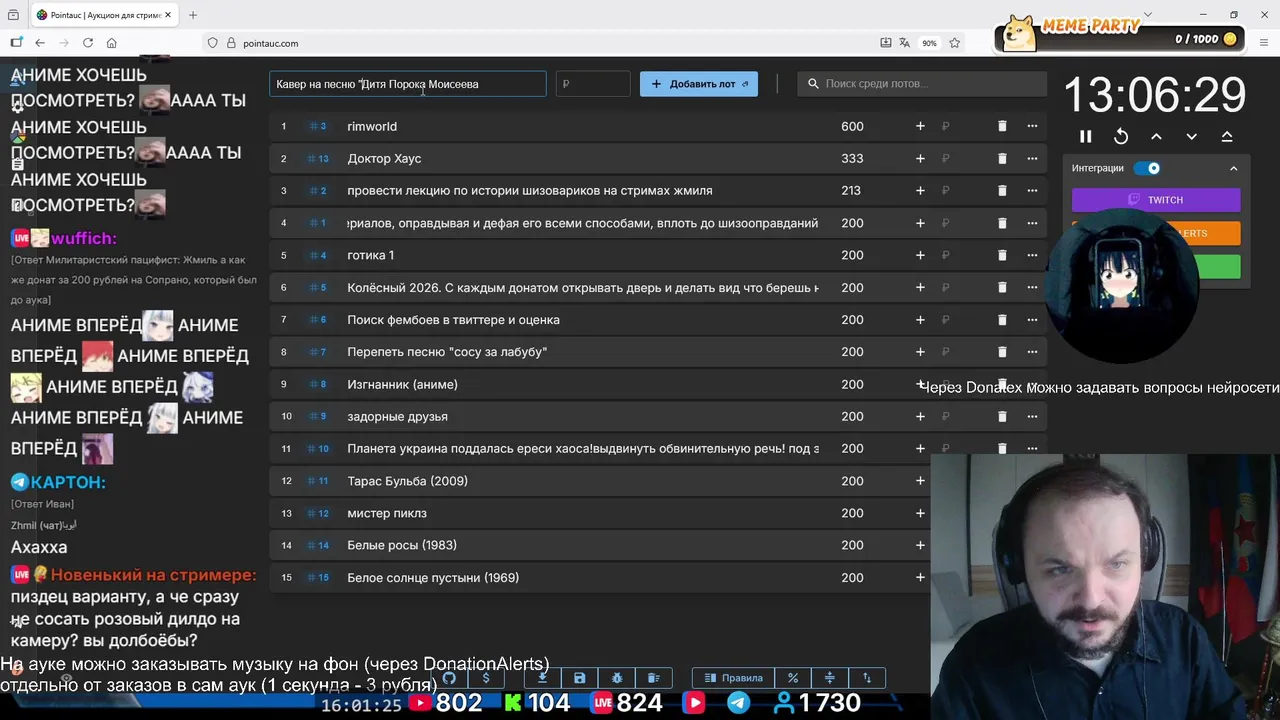Click the download arrow icon in bottom toolbar
The image size is (1280, 720).
pos(543,678)
